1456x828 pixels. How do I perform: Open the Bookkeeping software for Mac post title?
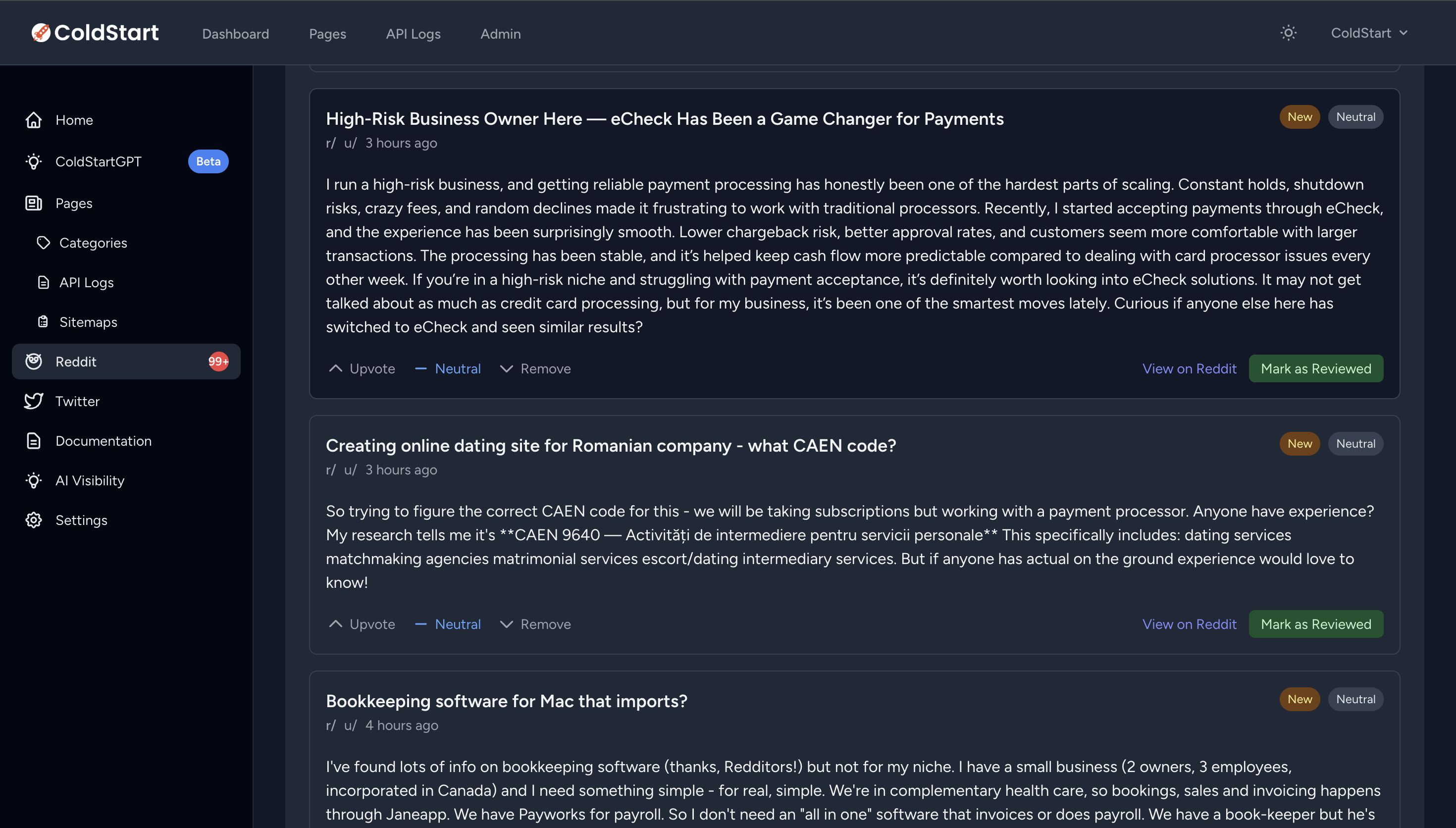[507, 701]
